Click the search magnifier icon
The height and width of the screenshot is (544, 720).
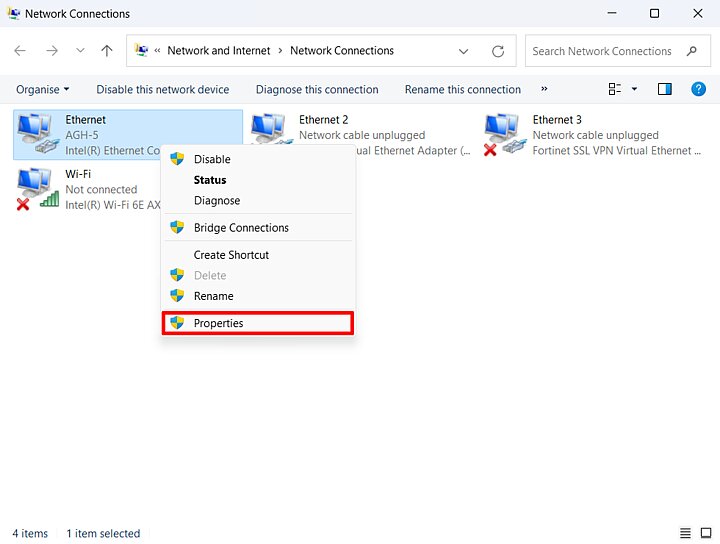692,51
